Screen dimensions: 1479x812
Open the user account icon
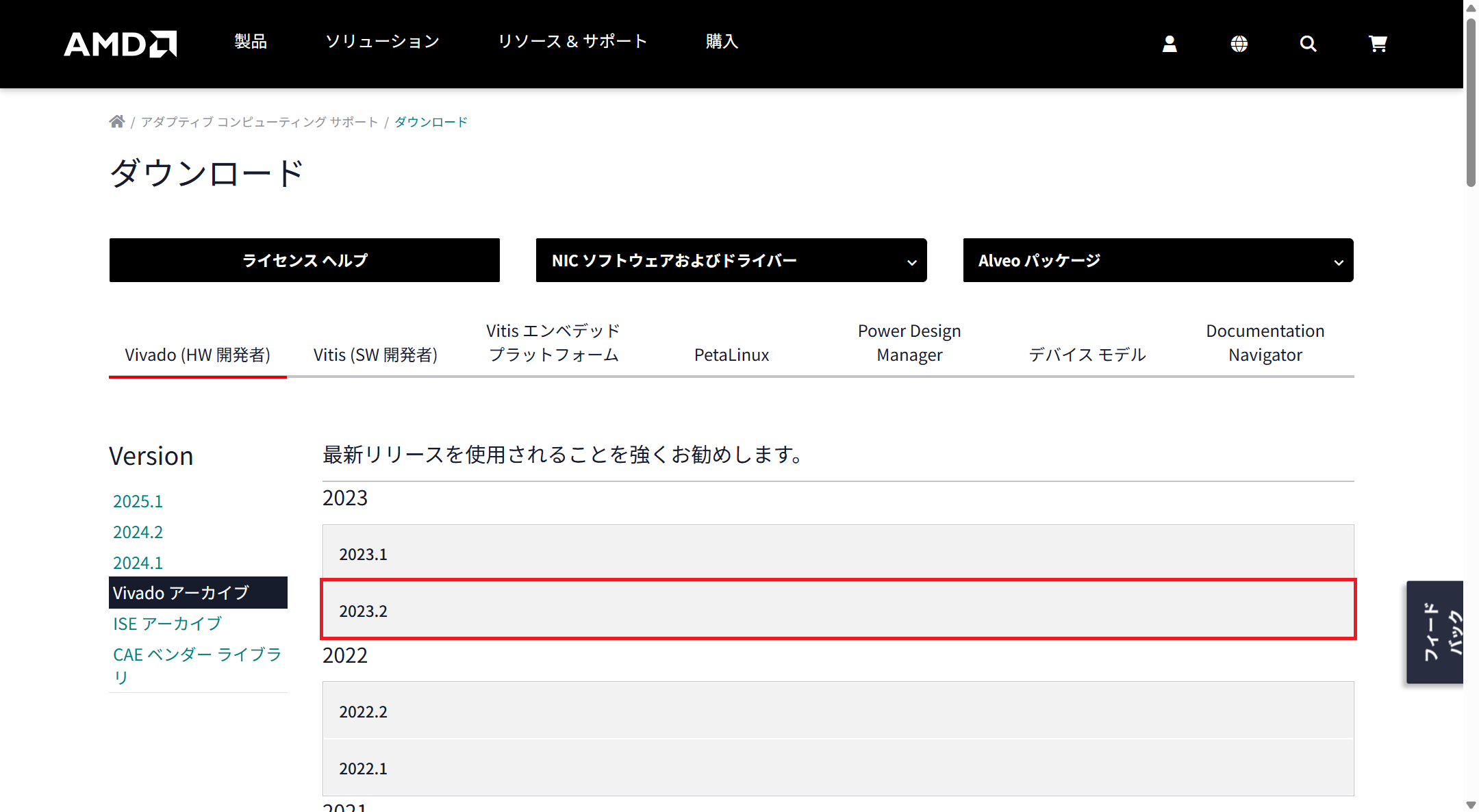1170,44
